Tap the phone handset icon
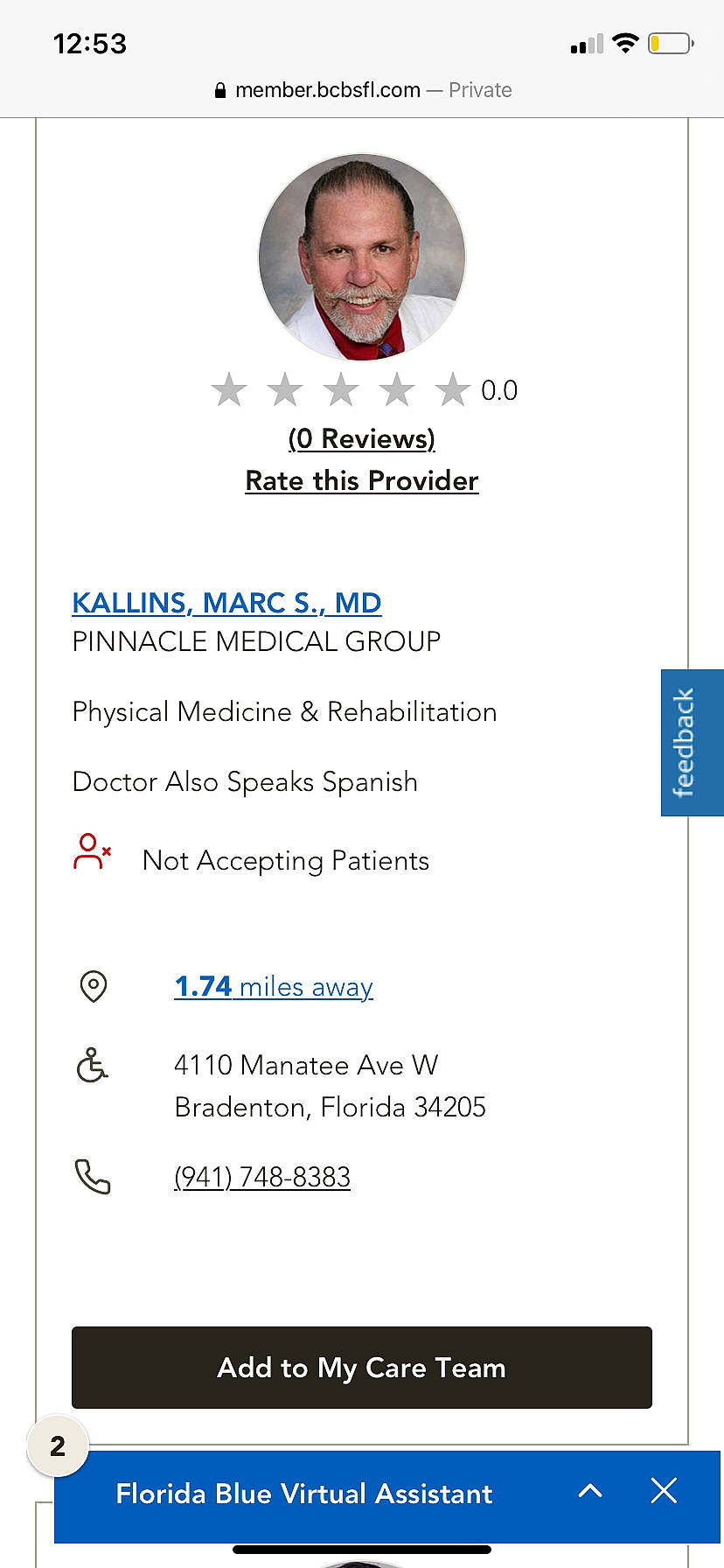The width and height of the screenshot is (724, 1568). pyautogui.click(x=93, y=1177)
